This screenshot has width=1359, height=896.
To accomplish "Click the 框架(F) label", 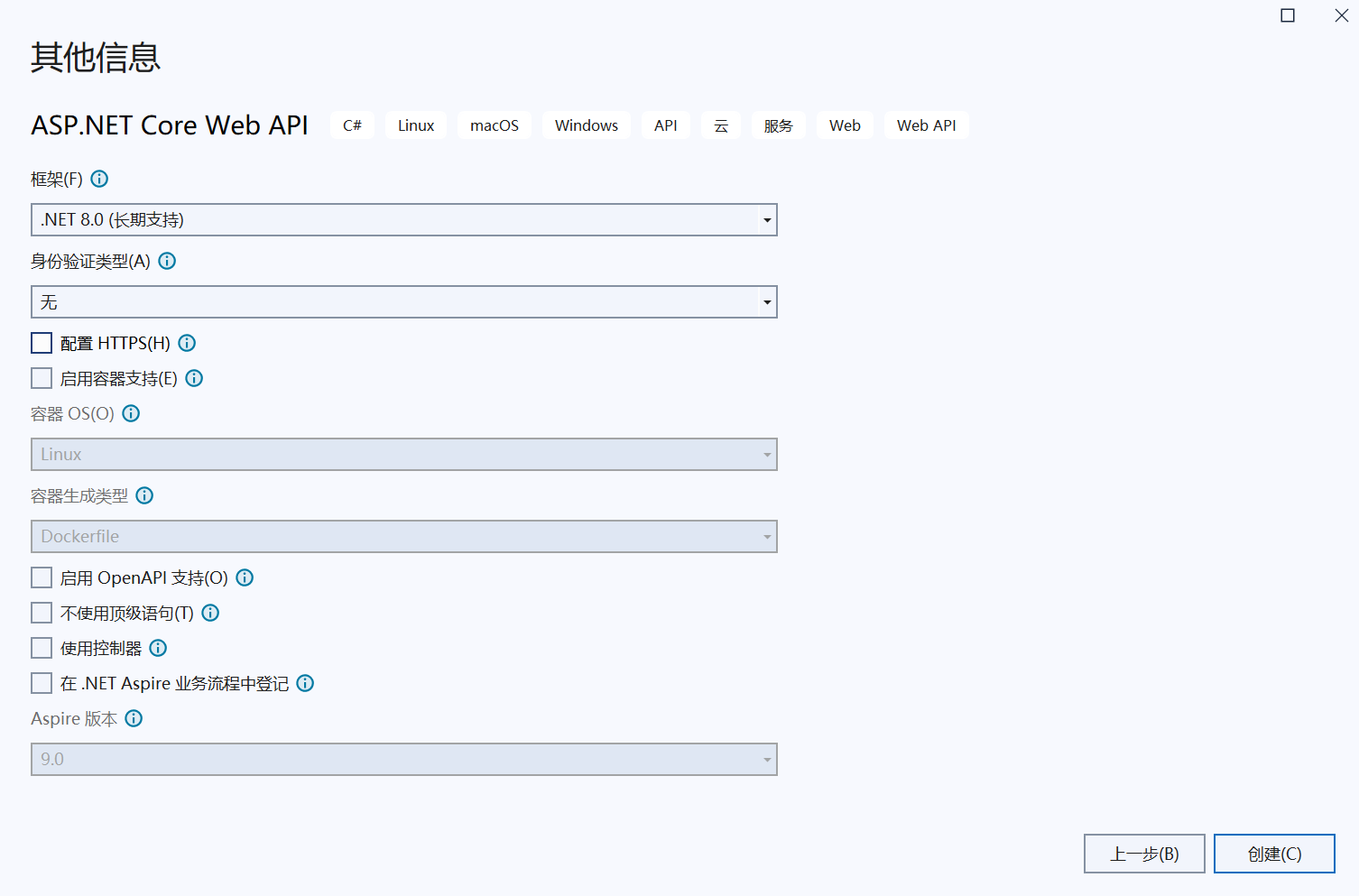I will point(57,179).
